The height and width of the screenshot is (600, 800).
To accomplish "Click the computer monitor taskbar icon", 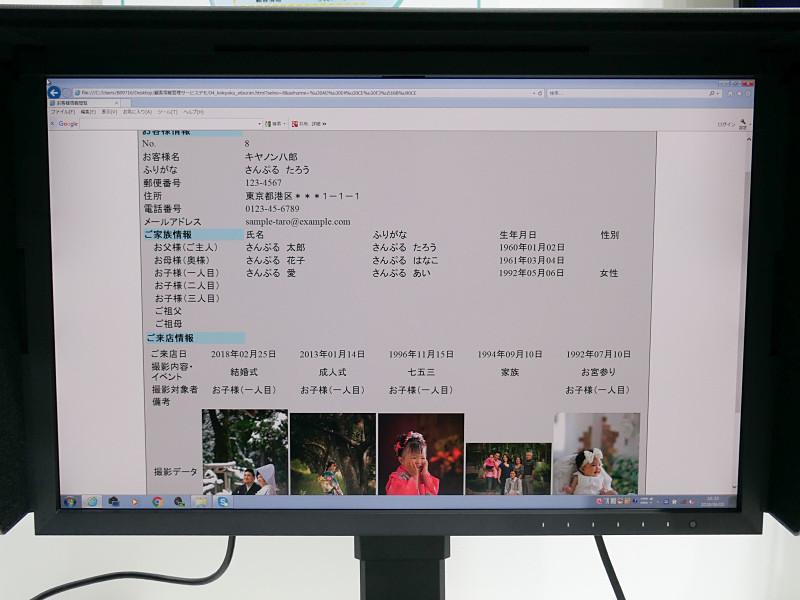I will coord(113,502).
